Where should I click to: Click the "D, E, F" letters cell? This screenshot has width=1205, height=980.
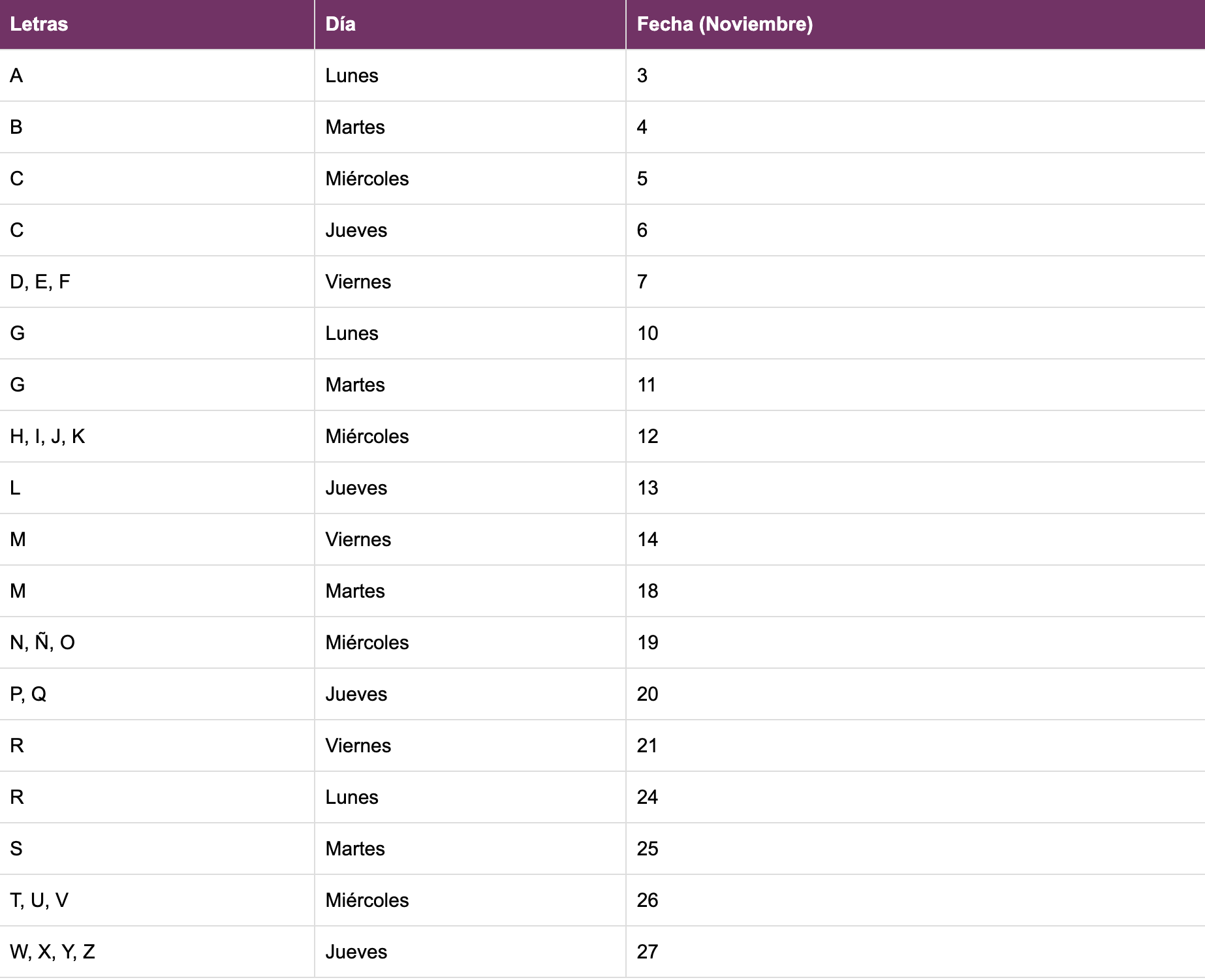[40, 282]
